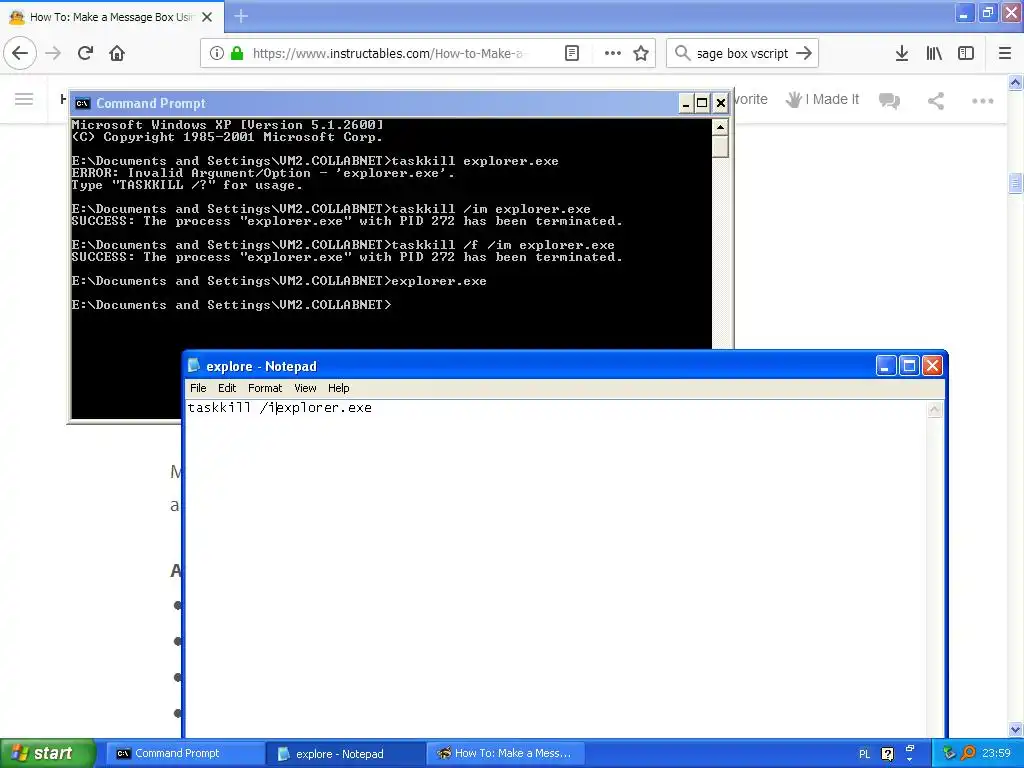Screen dimensions: 1024x768
Task: Maximize the Notepad window
Action: point(909,366)
